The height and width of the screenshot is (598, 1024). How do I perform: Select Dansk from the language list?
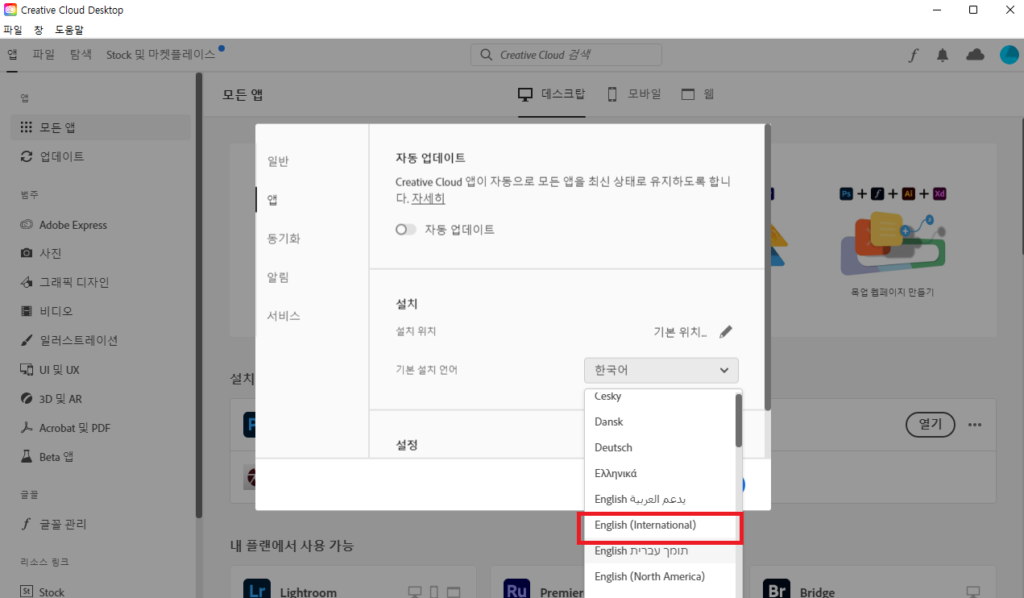click(660, 422)
